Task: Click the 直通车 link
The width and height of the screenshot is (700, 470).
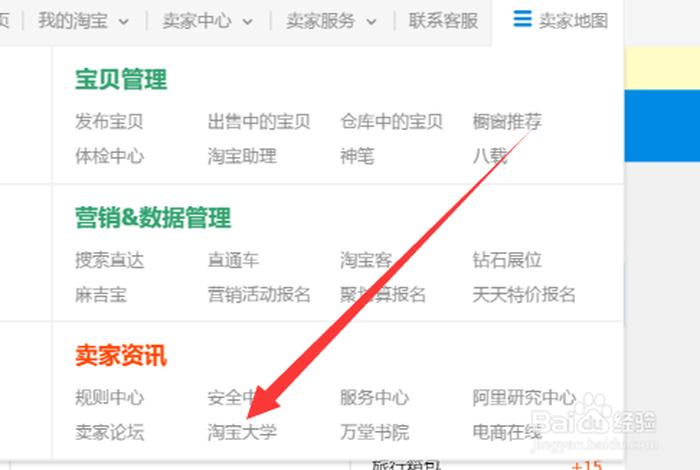Action: (x=233, y=260)
